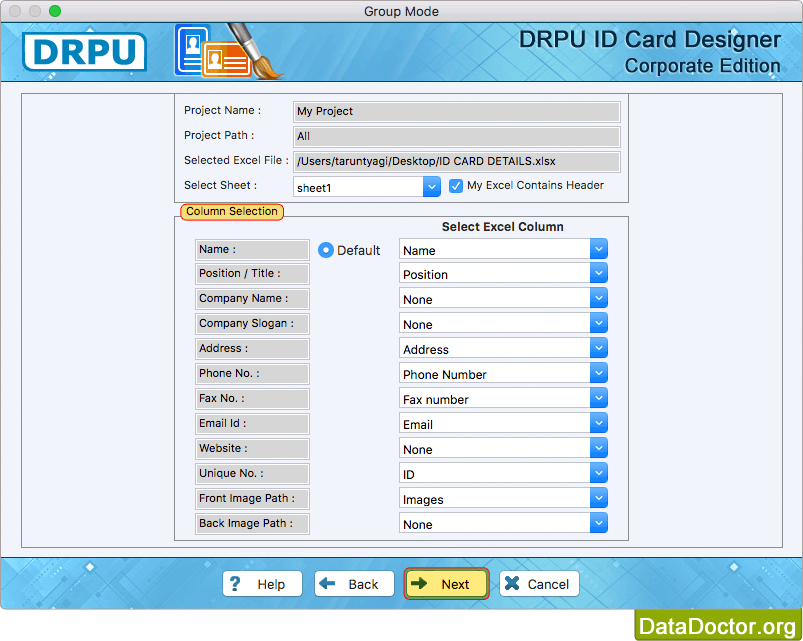Click the Phone No. : label

click(252, 374)
